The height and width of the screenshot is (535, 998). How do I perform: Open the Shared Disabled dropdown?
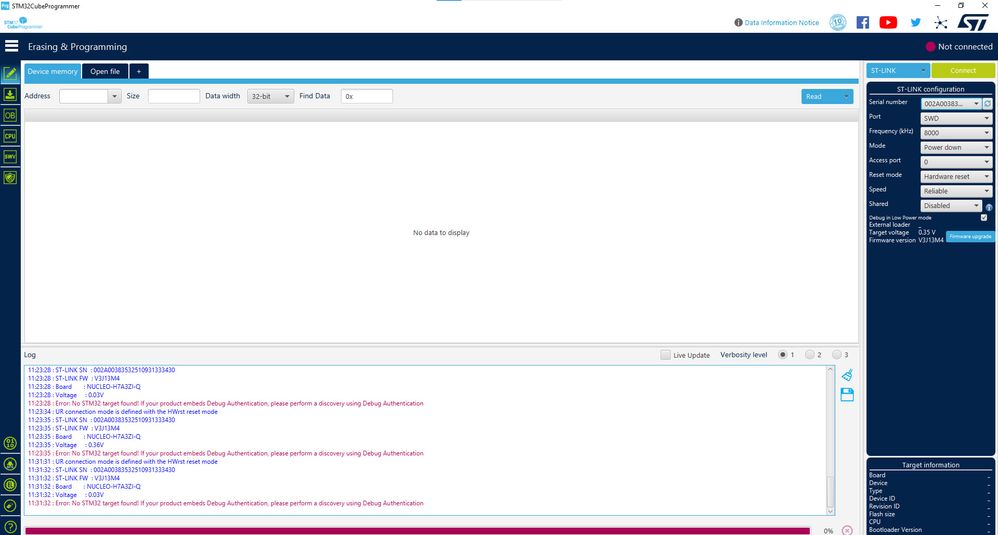(951, 205)
